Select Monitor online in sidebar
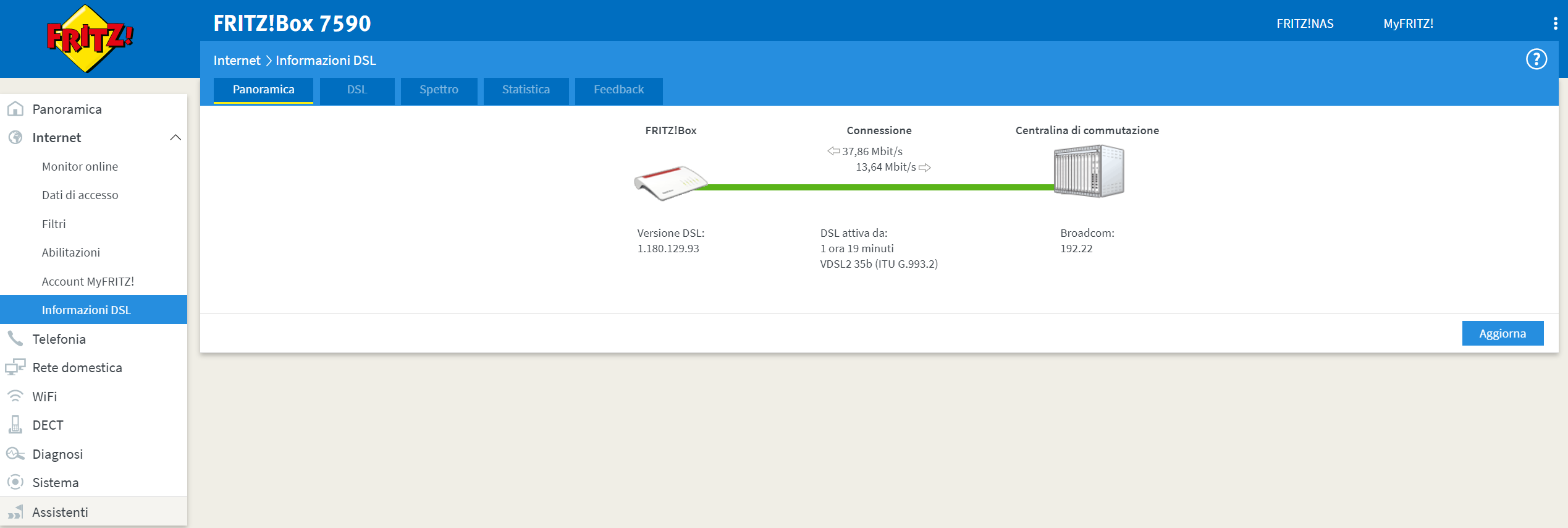 [x=80, y=166]
